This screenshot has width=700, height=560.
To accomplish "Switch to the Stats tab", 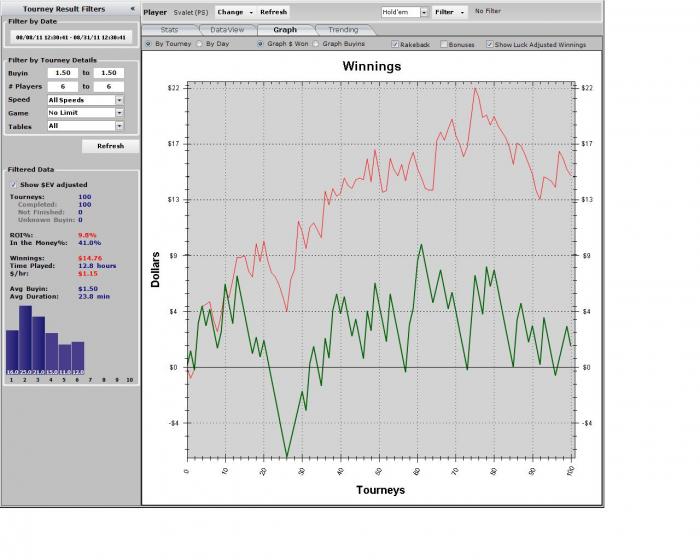I will pyautogui.click(x=169, y=30).
